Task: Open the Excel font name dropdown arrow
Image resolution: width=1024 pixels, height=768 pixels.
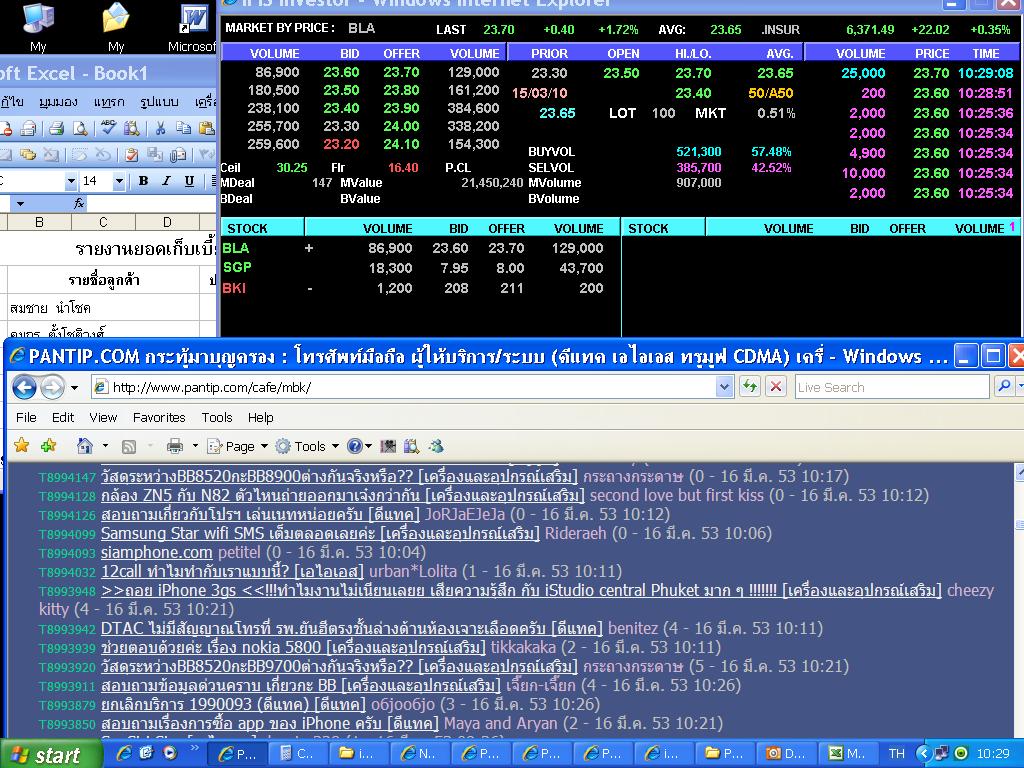Action: click(71, 181)
